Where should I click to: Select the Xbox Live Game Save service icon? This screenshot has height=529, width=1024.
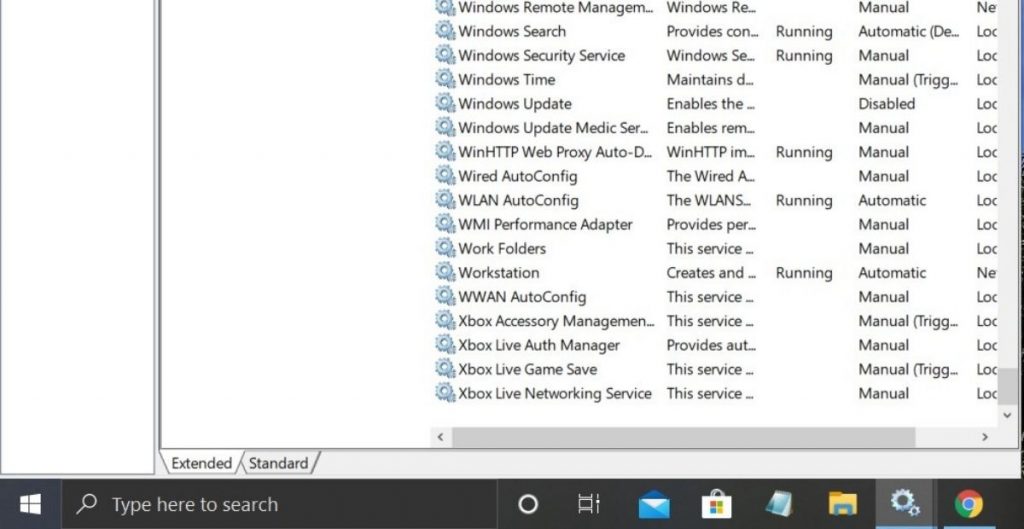445,369
